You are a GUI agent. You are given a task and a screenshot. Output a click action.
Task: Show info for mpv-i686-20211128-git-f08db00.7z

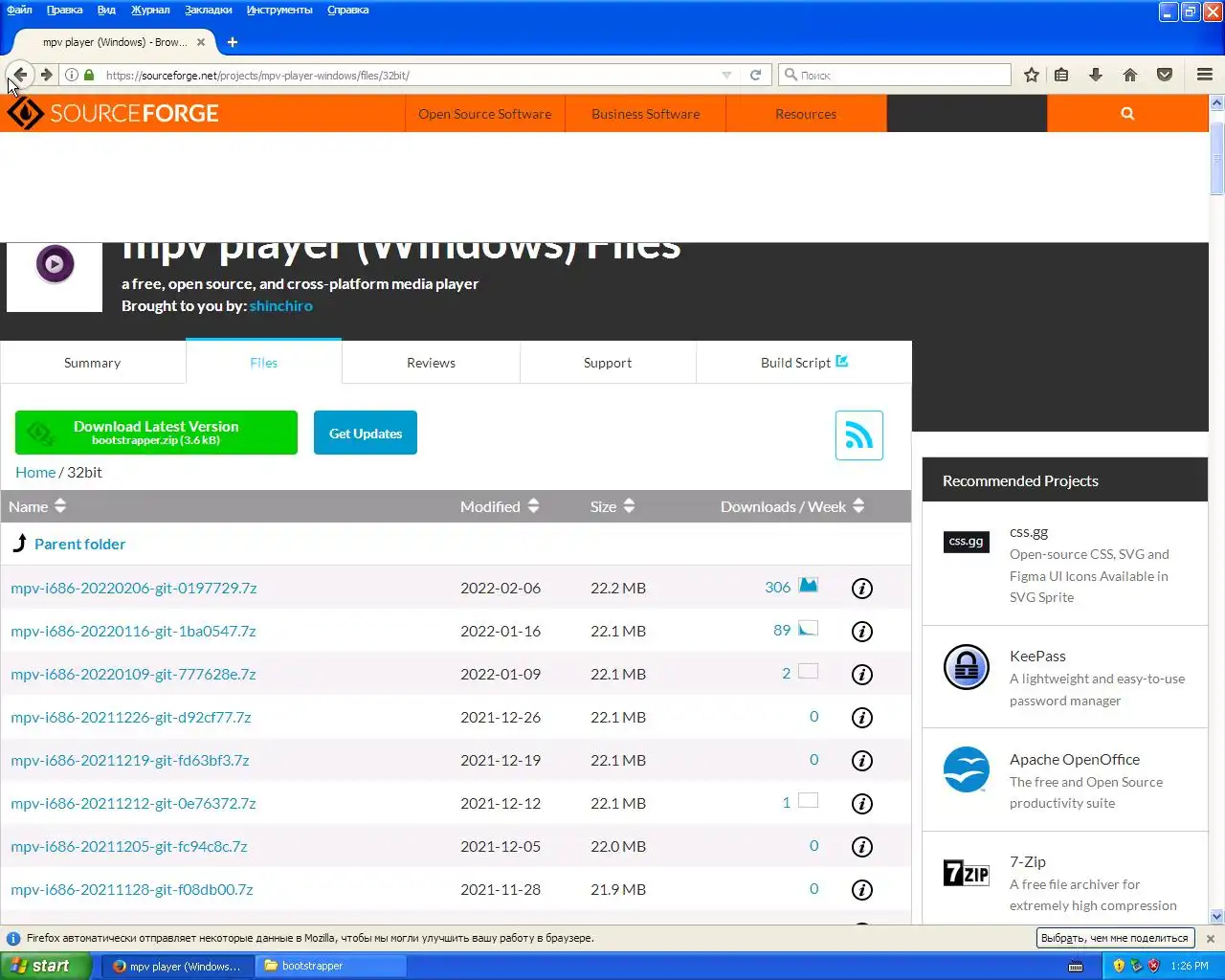[x=862, y=890]
